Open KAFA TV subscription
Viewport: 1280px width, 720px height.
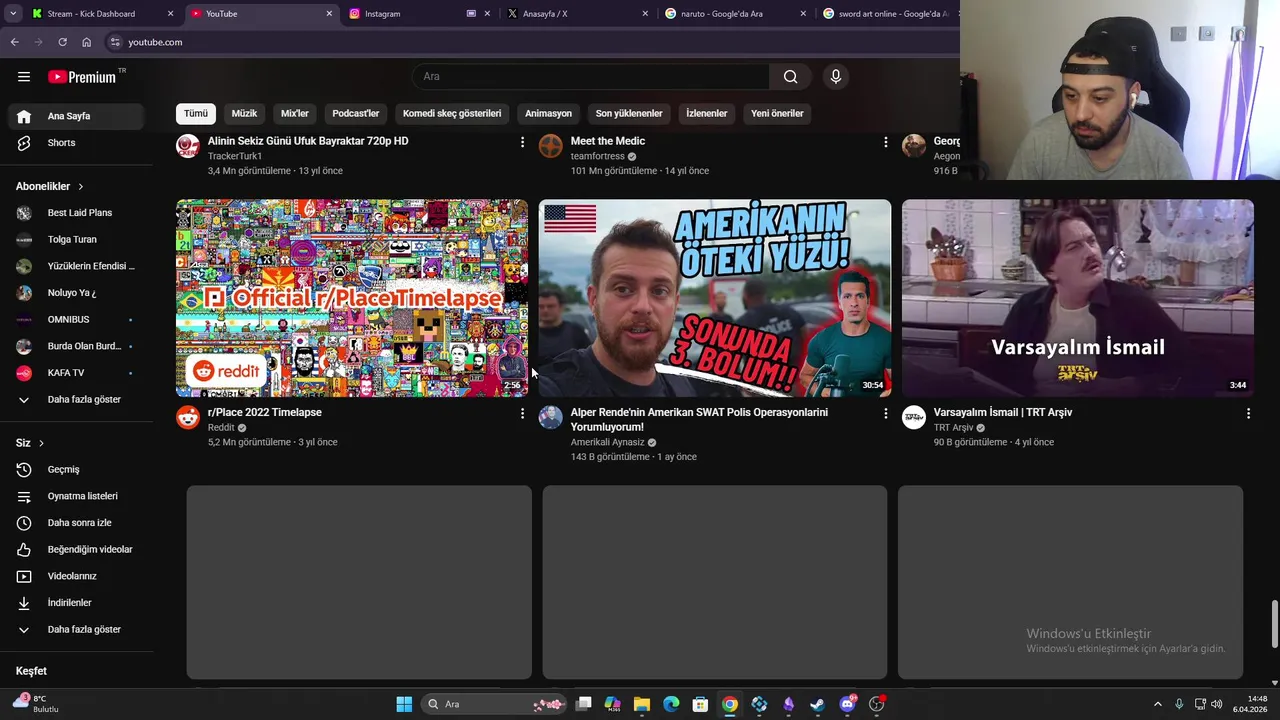77,373
